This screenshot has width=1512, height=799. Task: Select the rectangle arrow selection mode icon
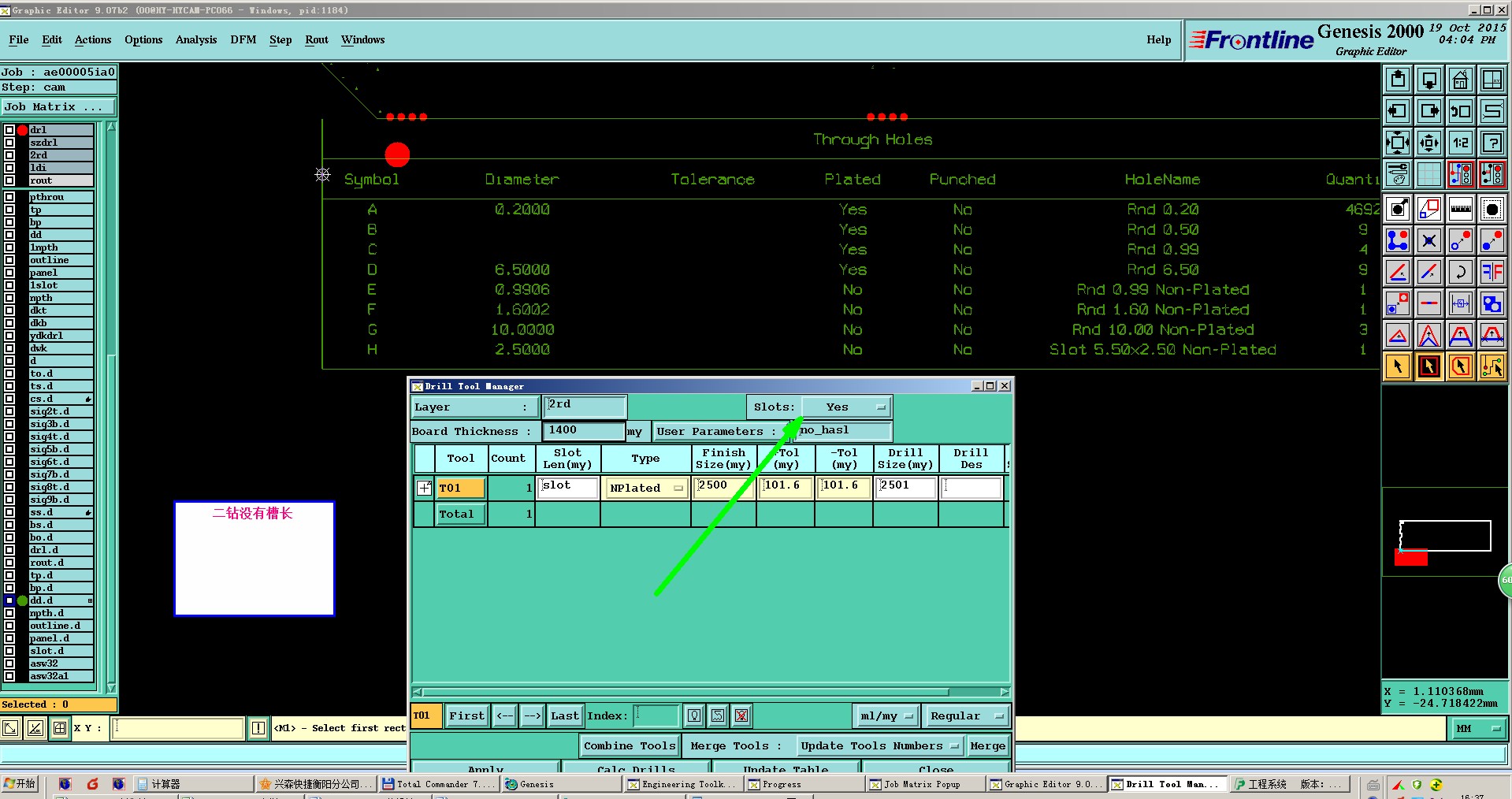(1429, 366)
